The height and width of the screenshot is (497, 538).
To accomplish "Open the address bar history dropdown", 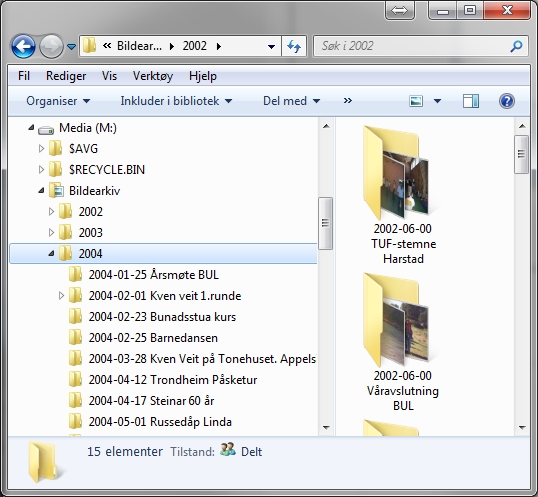I will point(271,46).
